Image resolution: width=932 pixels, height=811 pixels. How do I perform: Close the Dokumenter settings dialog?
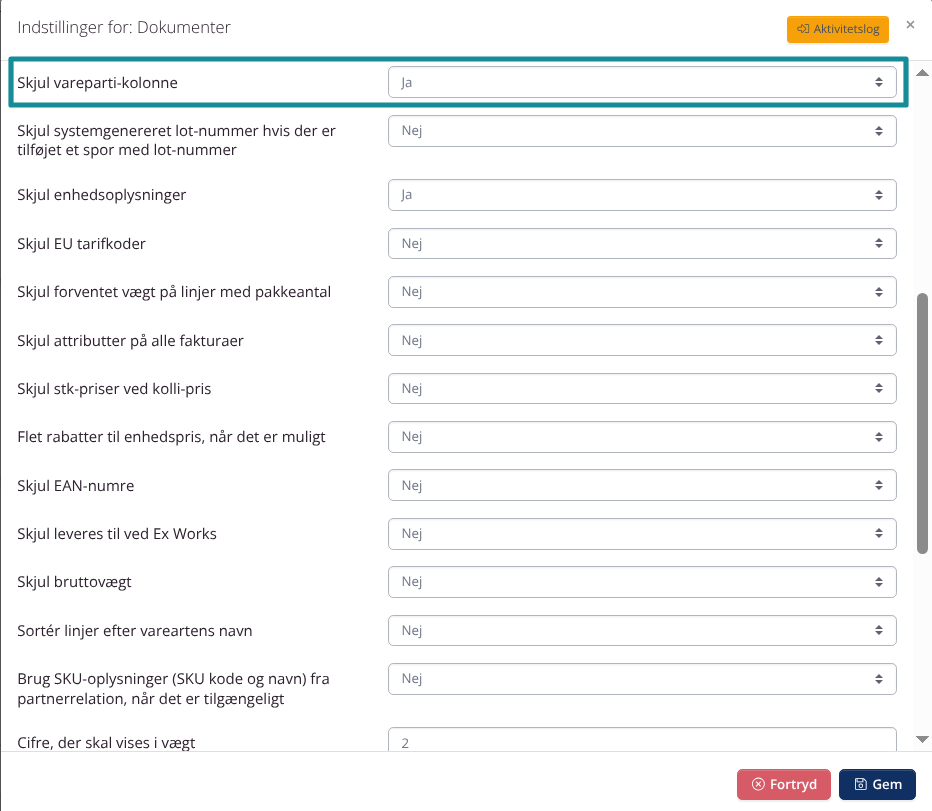[910, 25]
